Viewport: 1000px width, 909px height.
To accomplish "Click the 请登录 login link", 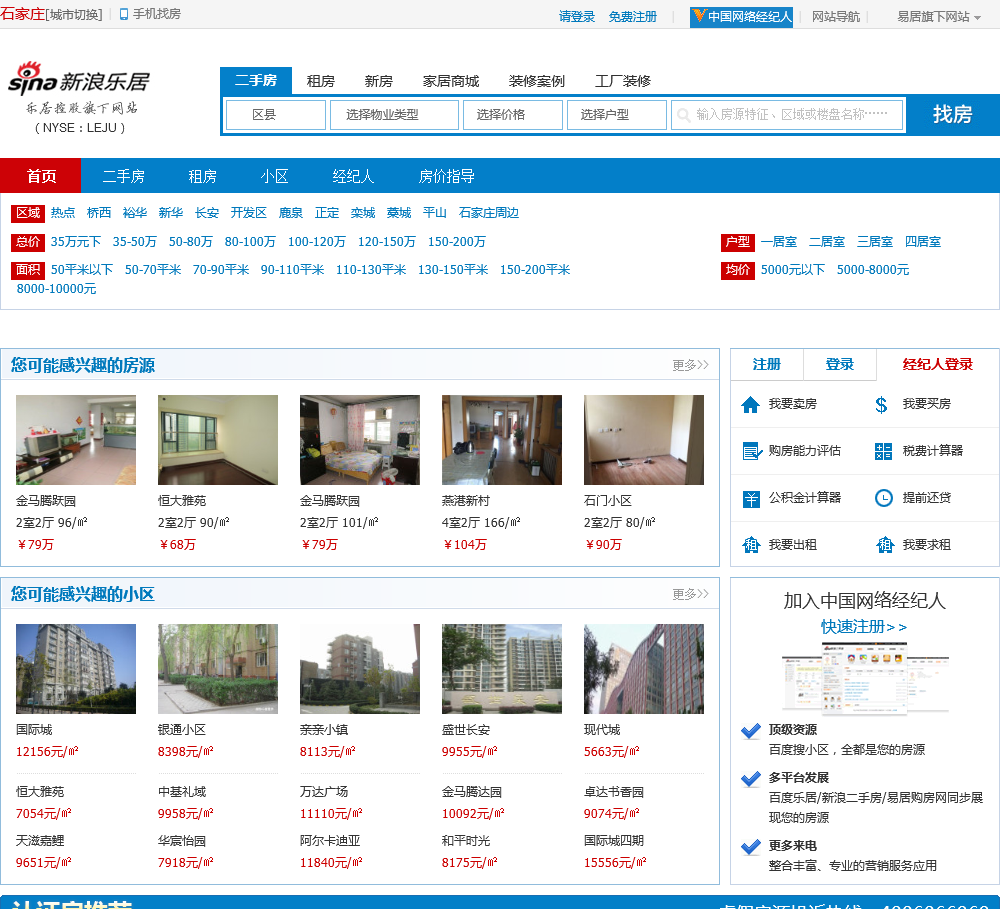I will point(577,17).
